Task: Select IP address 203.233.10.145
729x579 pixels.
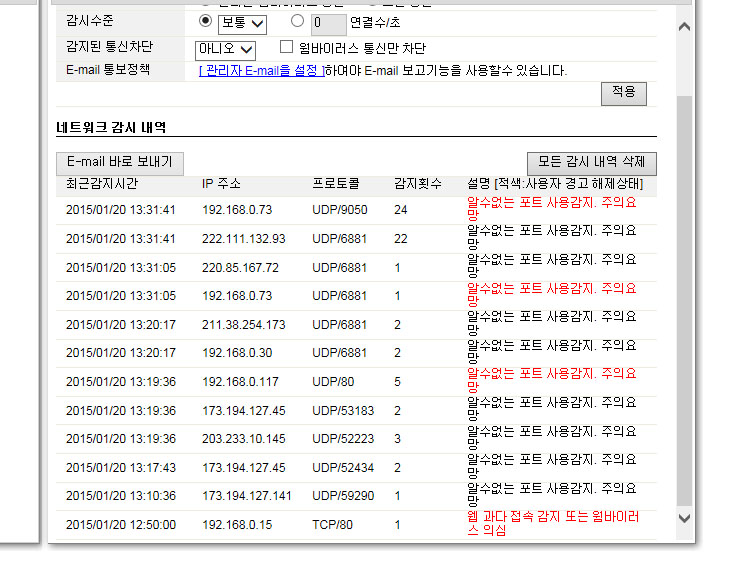Action: pos(244,439)
